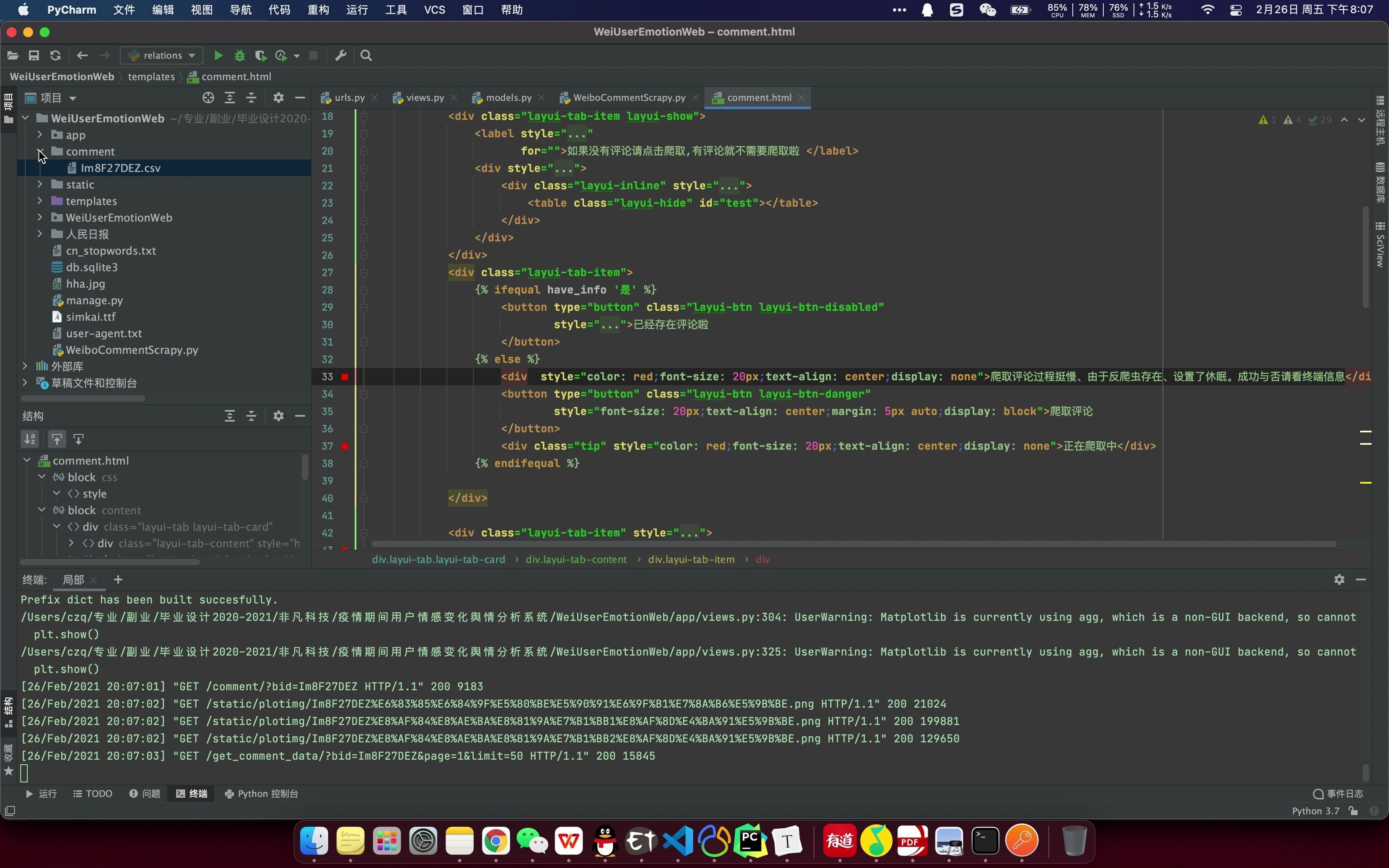Toggle breakpoint on line 37
The height and width of the screenshot is (868, 1389).
click(344, 447)
